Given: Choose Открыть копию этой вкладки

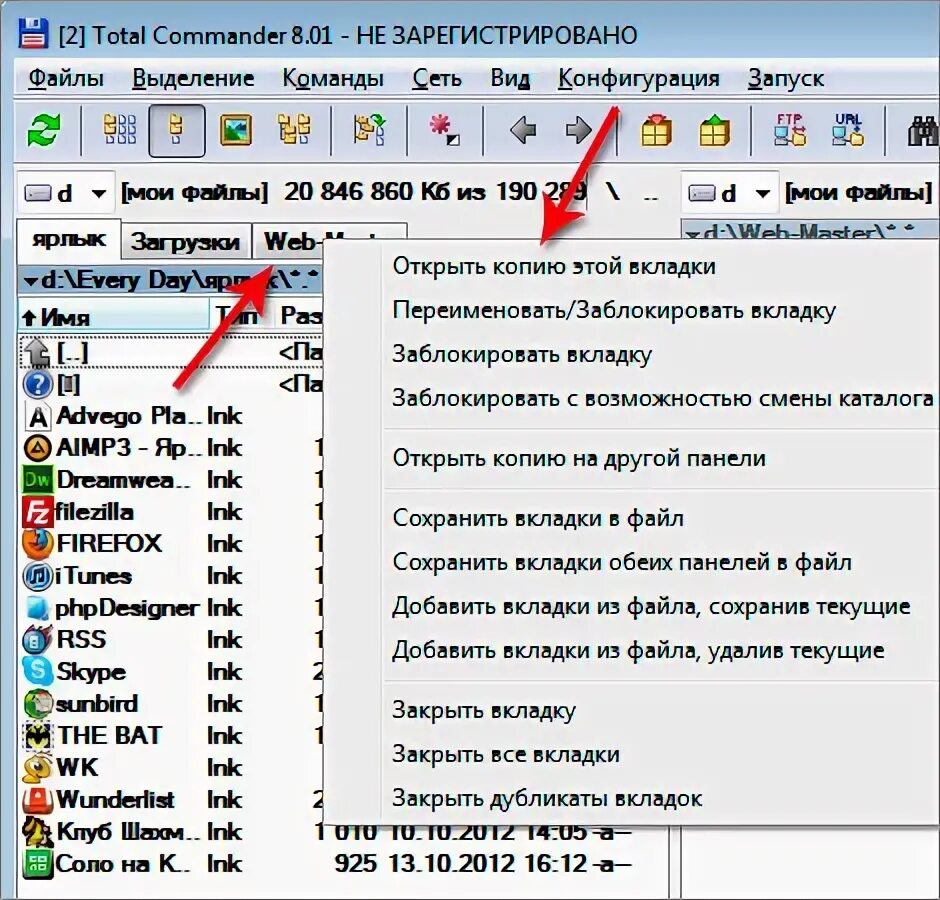Looking at the screenshot, I should click(x=631, y=266).
